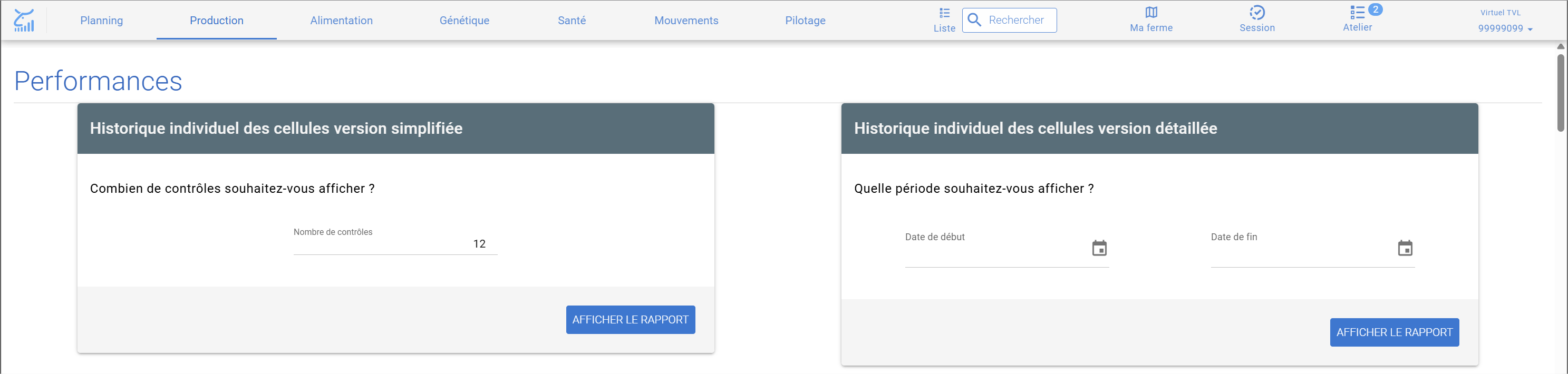Click the Virtuel TVL label
Image resolution: width=1568 pixels, height=374 pixels.
pos(1501,12)
